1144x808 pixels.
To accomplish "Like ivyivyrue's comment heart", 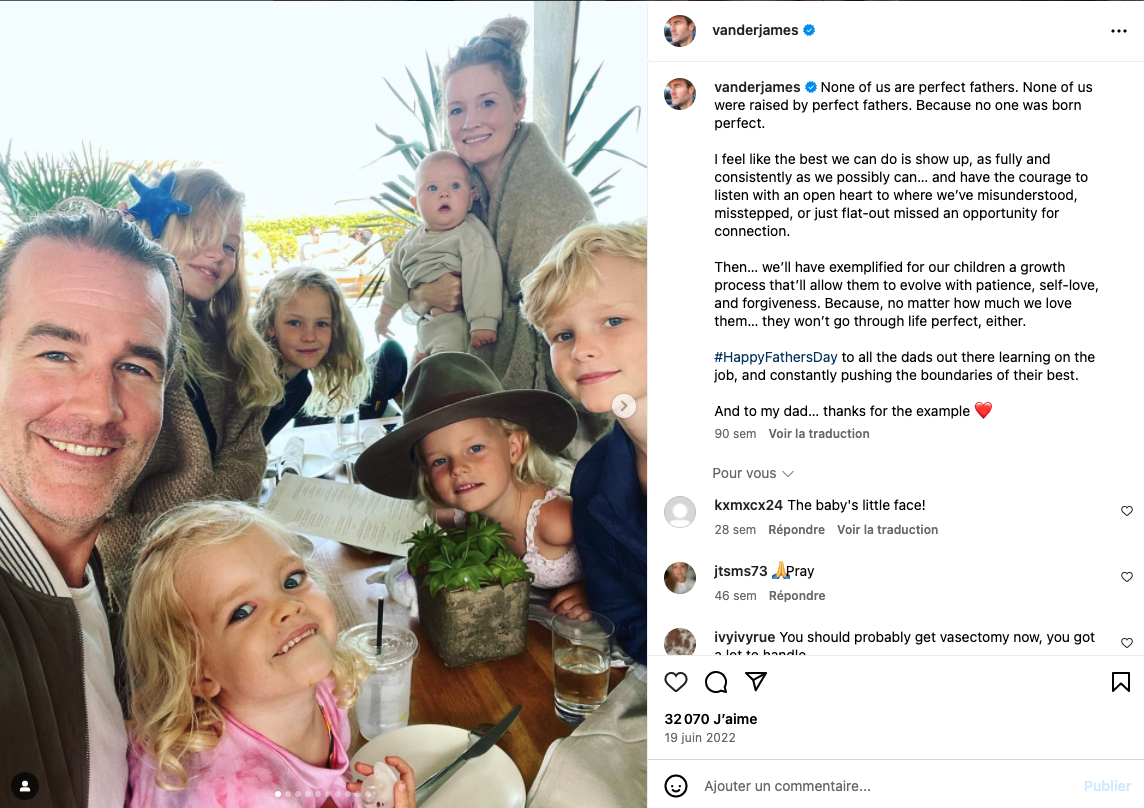I will pos(1126,643).
